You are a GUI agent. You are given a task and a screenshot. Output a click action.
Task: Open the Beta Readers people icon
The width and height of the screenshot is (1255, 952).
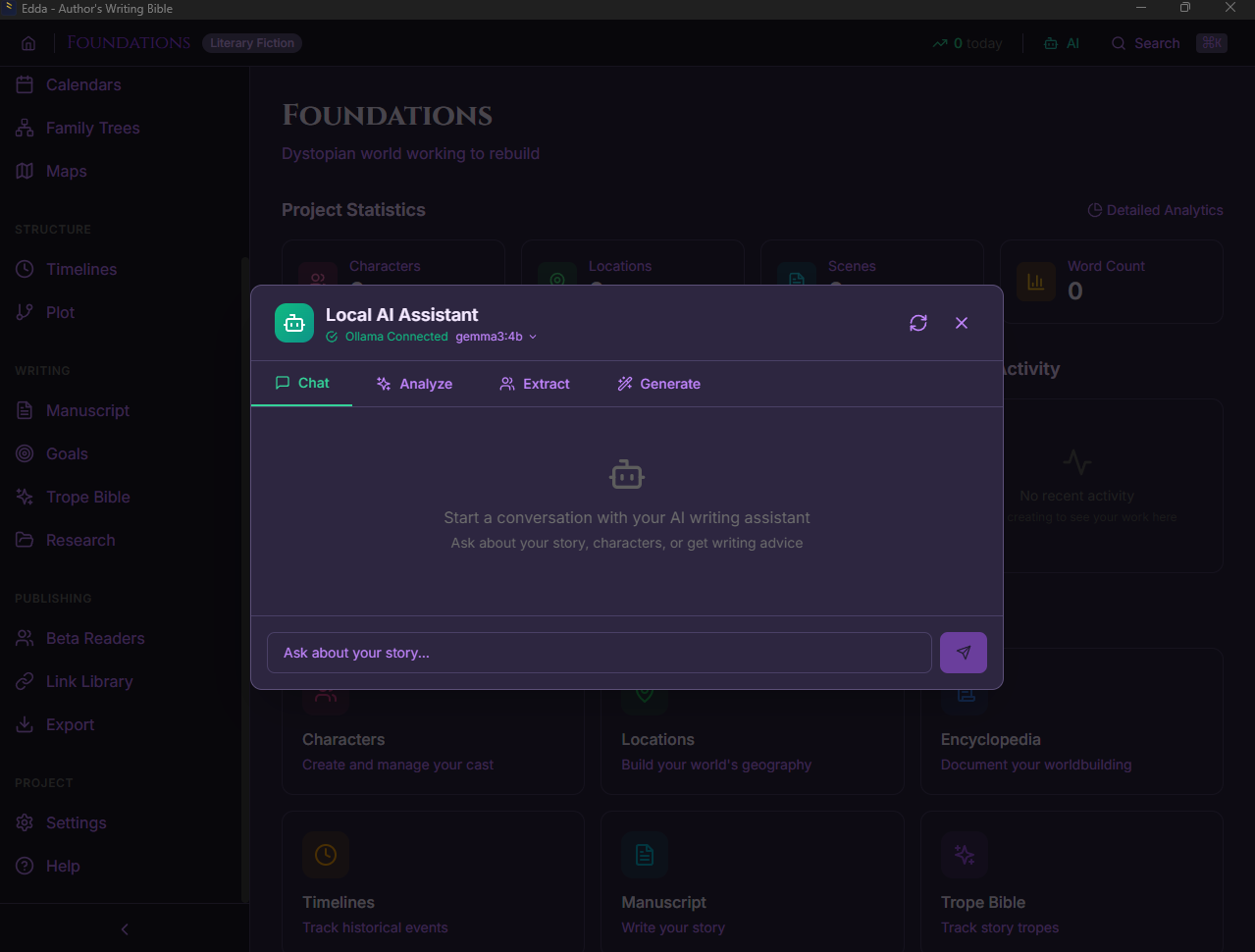point(24,638)
